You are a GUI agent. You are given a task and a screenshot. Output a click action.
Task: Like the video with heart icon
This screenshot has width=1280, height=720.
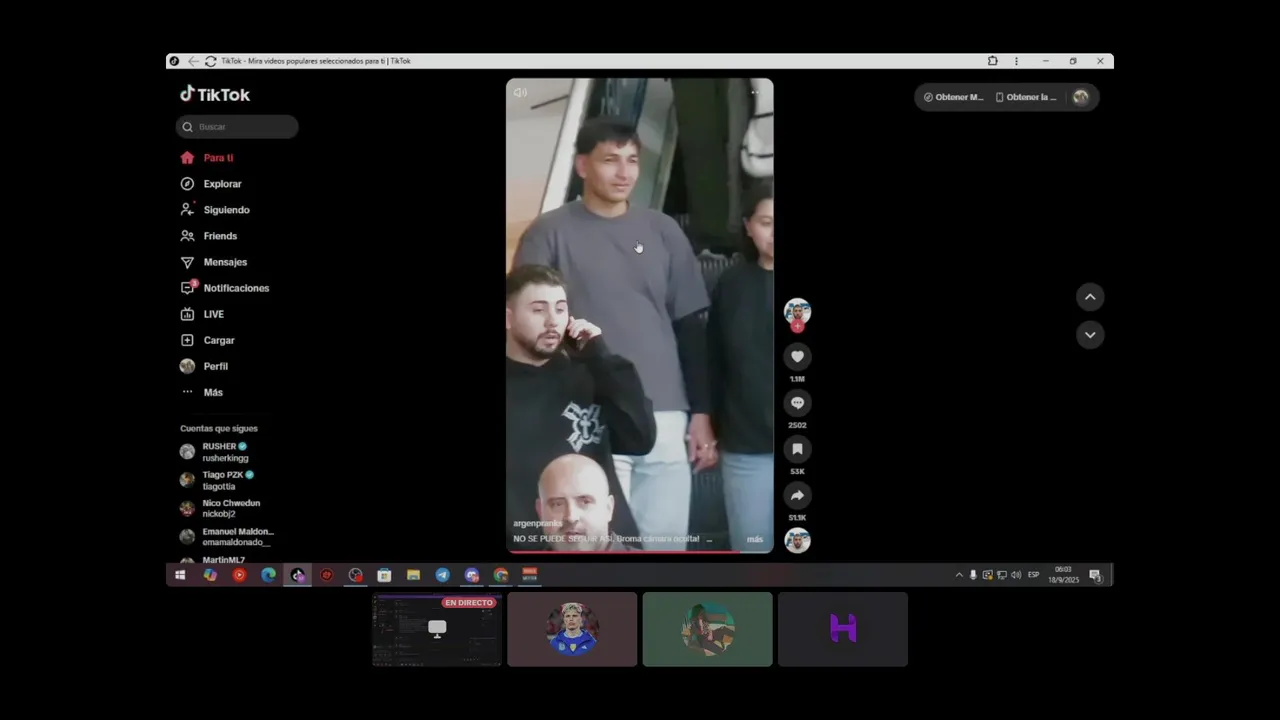tap(797, 356)
